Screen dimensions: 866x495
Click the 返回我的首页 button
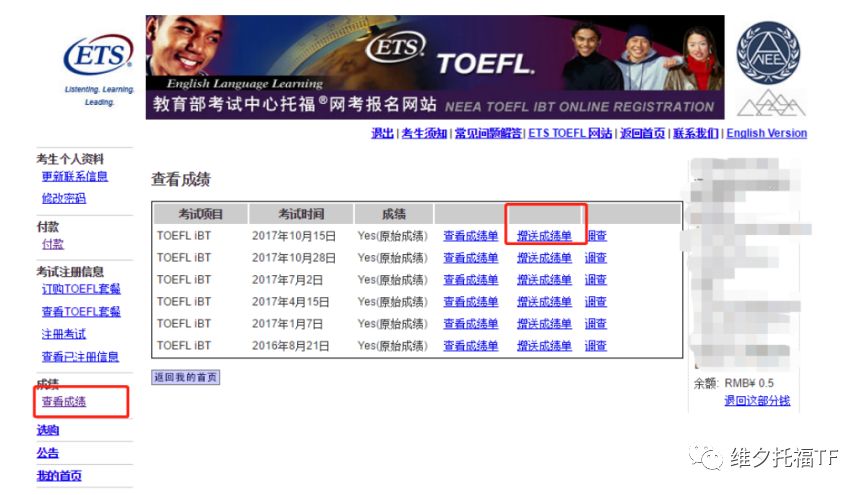click(186, 377)
